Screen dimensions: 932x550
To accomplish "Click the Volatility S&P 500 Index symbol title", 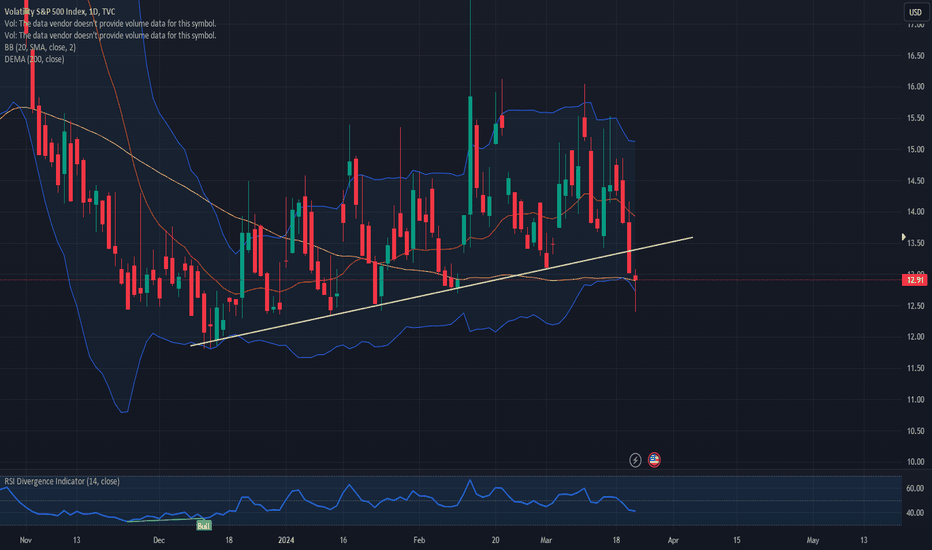I will coord(60,11).
